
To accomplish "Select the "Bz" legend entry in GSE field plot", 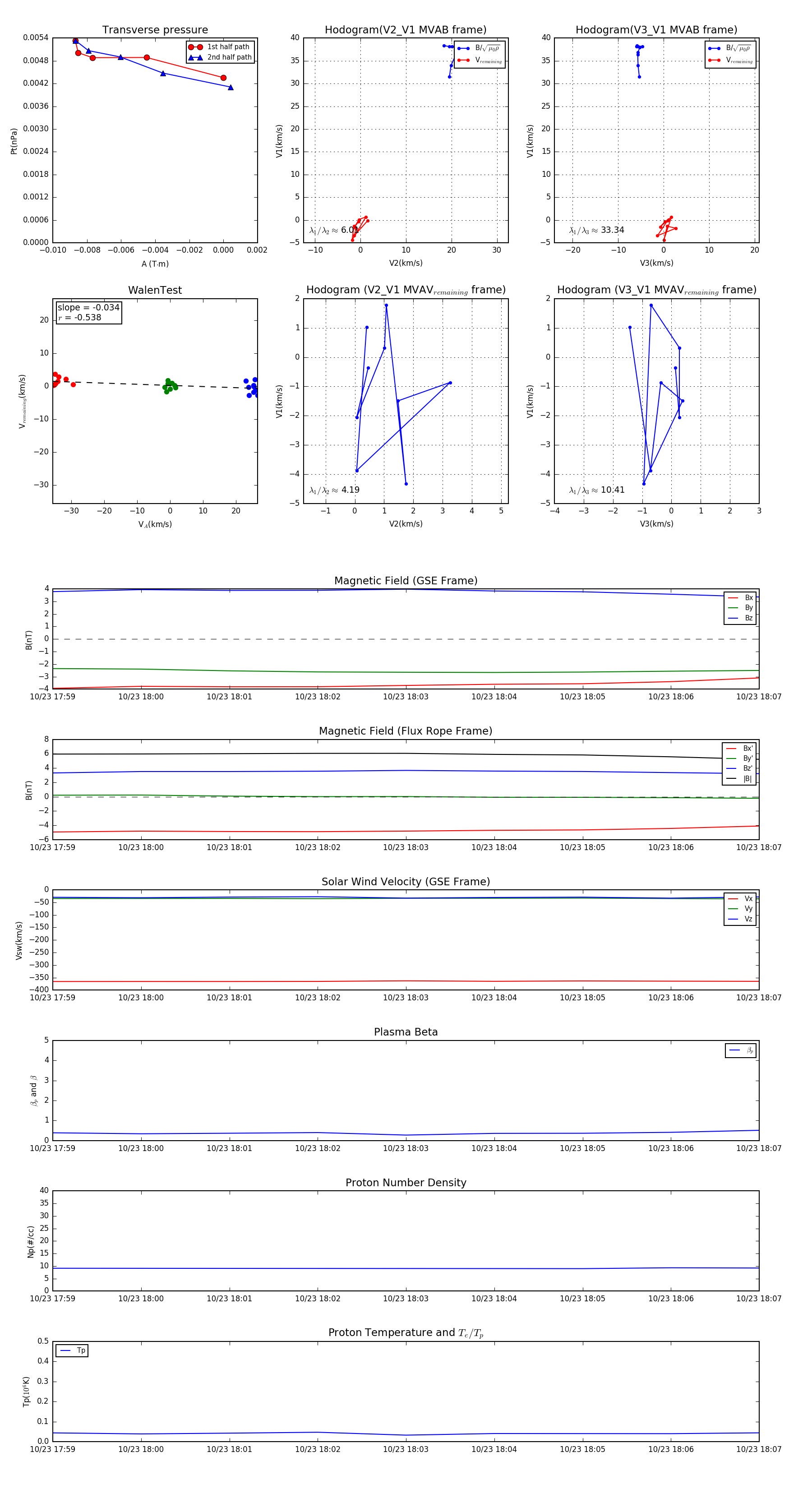I will click(x=740, y=618).
